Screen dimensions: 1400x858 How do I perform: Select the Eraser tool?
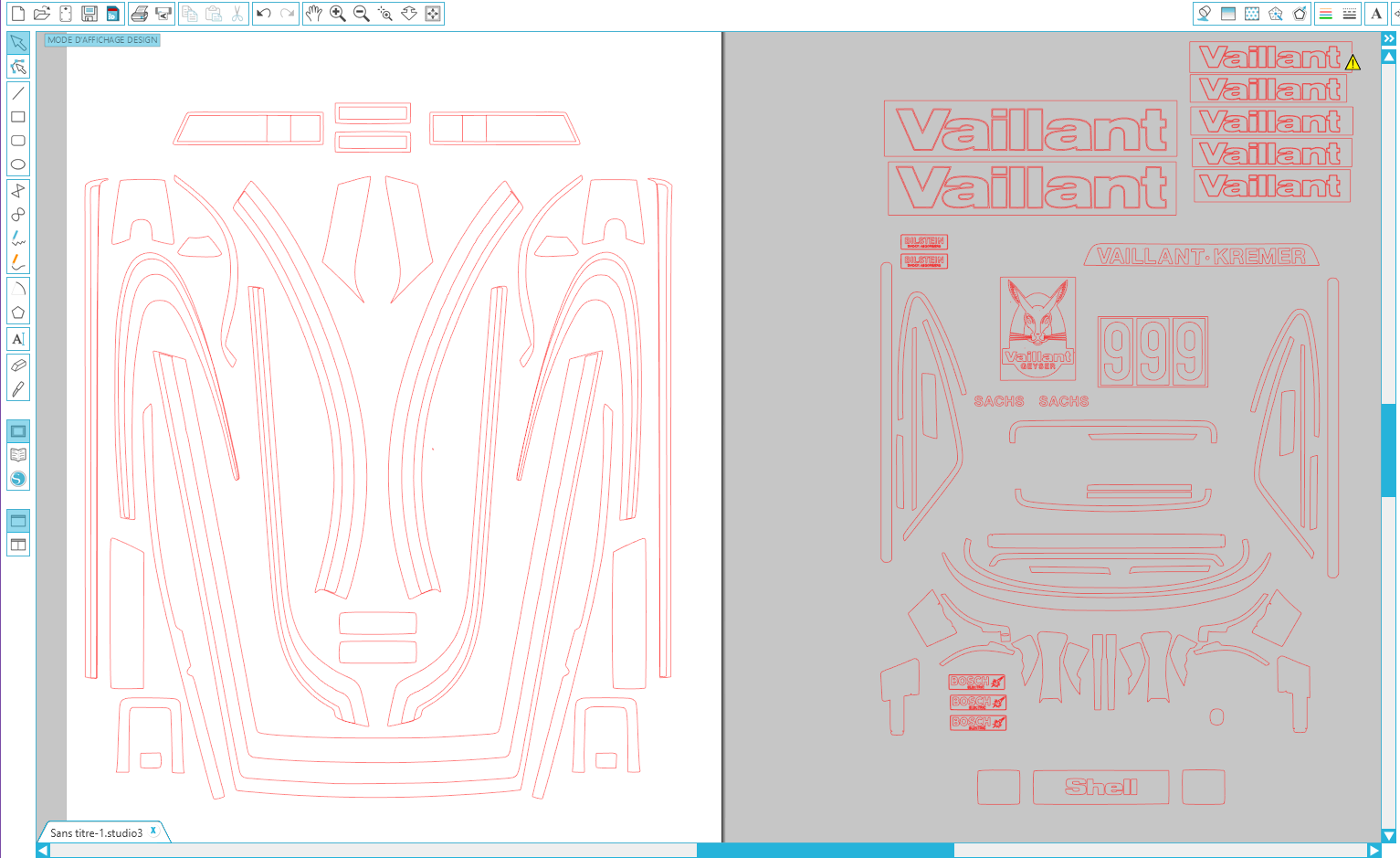click(18, 365)
